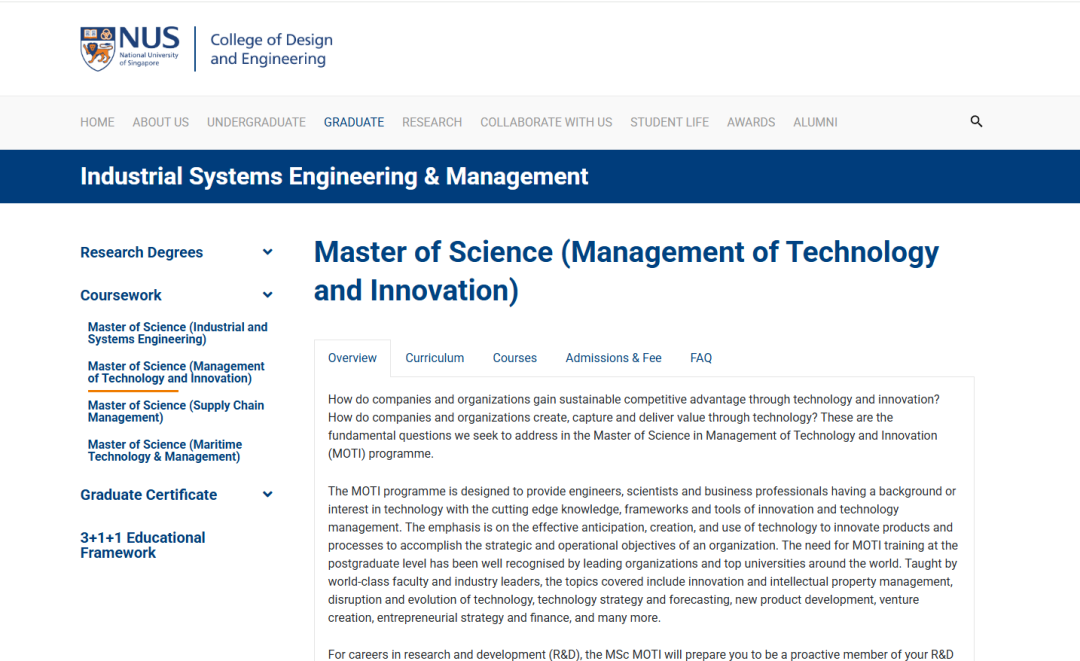1080x661 pixels.
Task: Click Collaborate With Us in navigation
Action: point(546,122)
